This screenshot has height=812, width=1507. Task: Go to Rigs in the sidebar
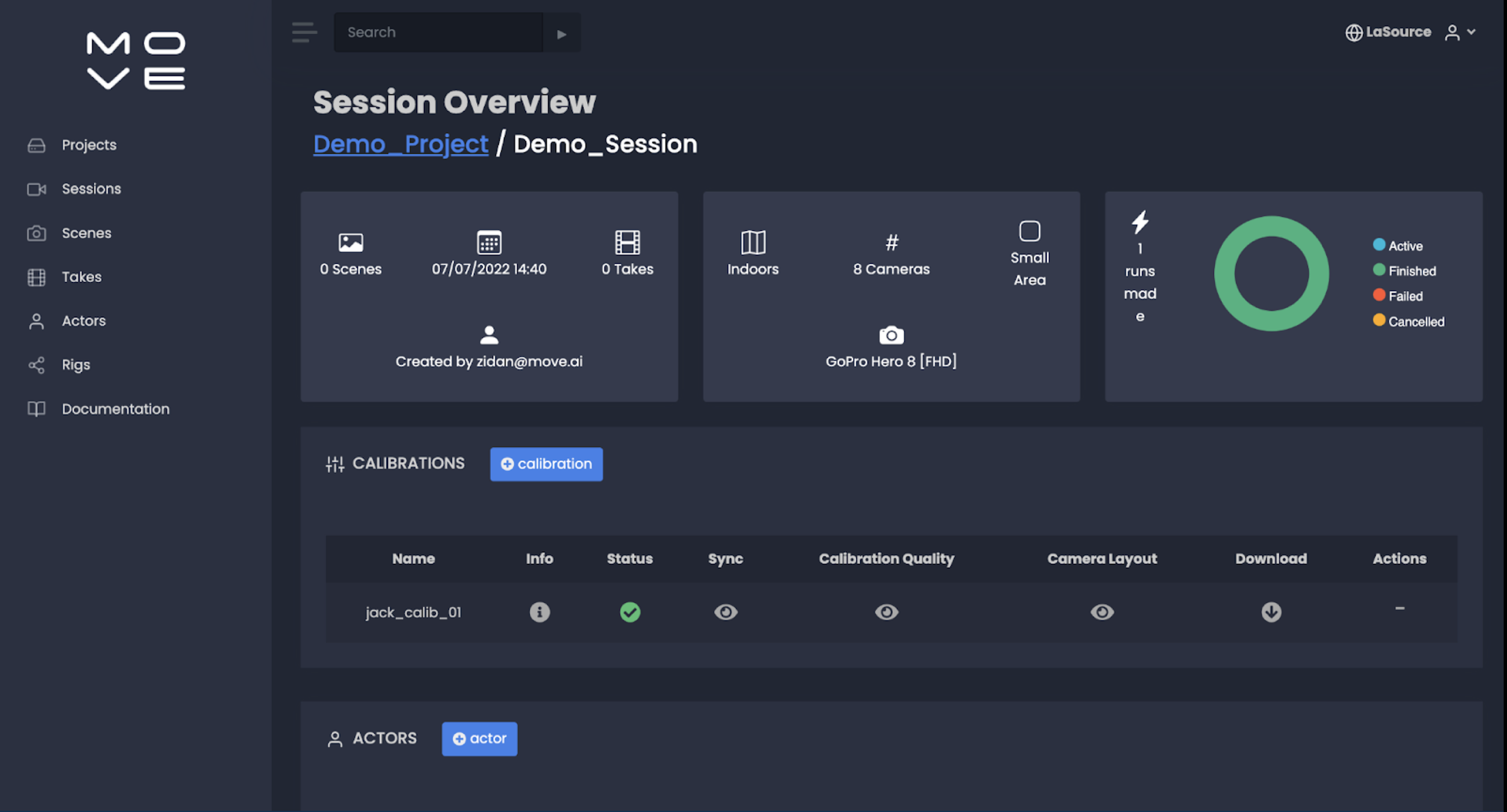tap(75, 365)
